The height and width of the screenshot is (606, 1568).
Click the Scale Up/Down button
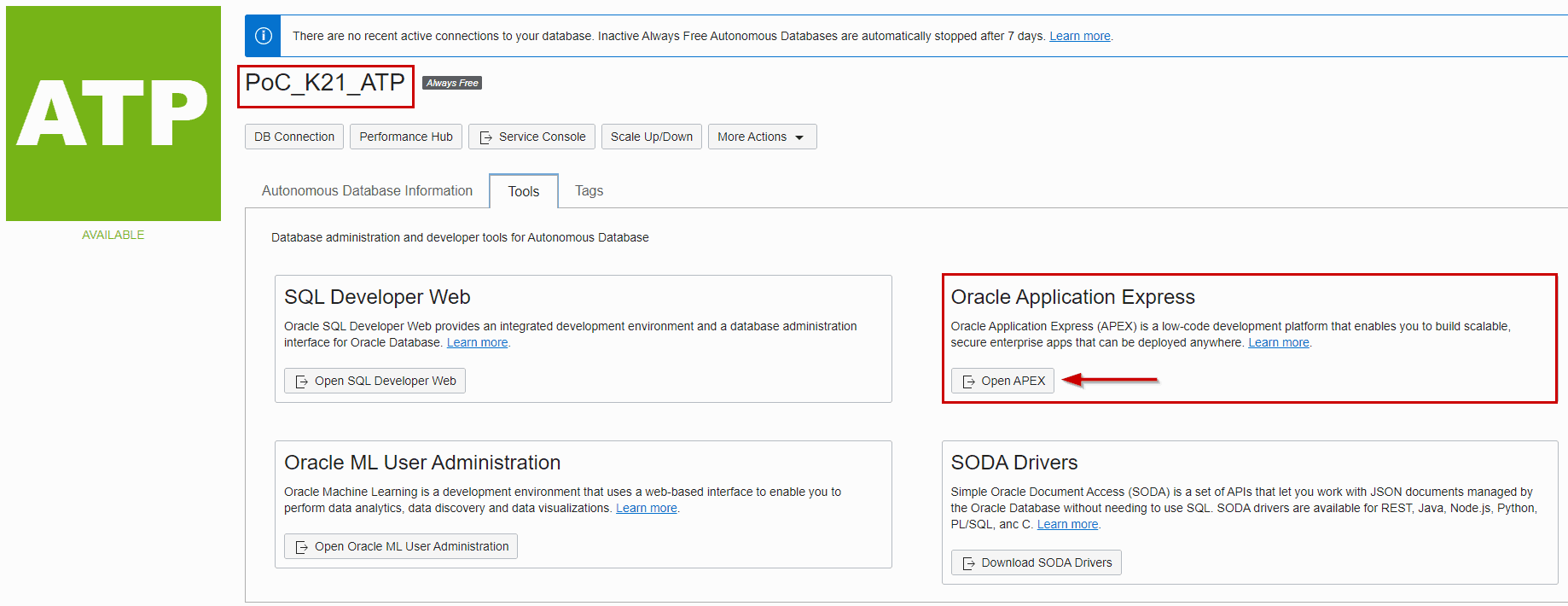pyautogui.click(x=652, y=137)
